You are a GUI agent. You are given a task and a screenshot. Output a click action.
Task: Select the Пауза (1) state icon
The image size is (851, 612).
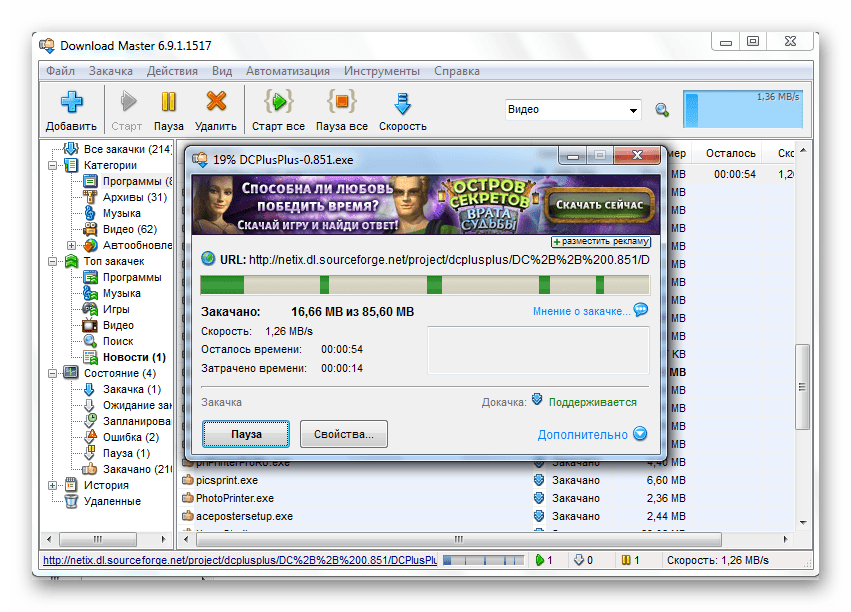[x=90, y=453]
